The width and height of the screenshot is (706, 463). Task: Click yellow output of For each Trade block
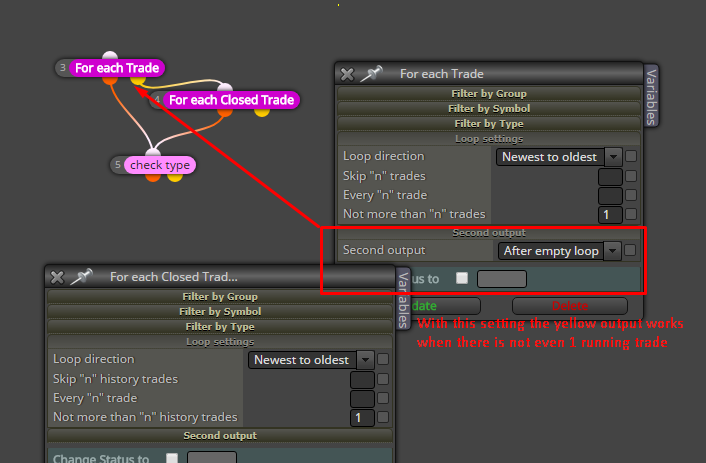[138, 81]
